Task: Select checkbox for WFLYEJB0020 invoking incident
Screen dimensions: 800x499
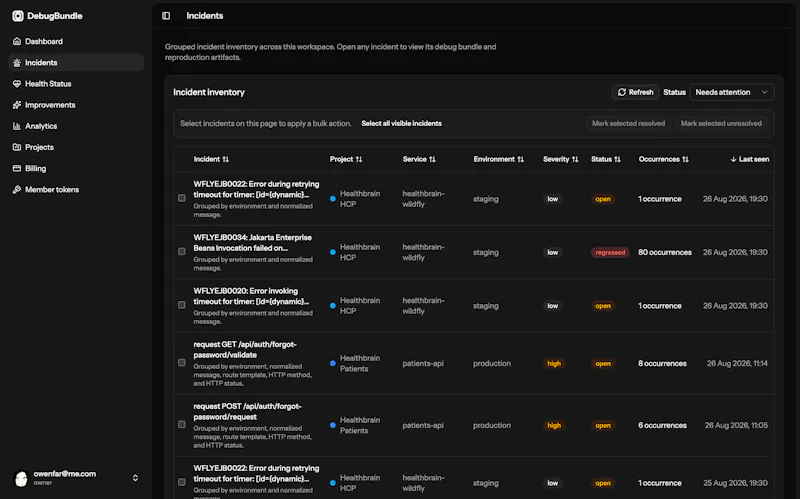Action: (182, 305)
